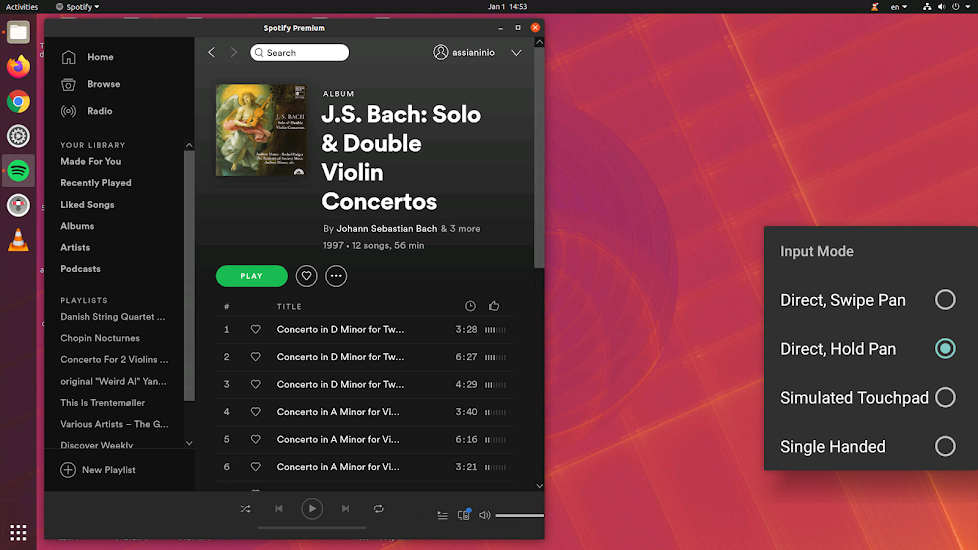Click the '& 3 more' artists link
This screenshot has height=550, width=978.
point(460,229)
